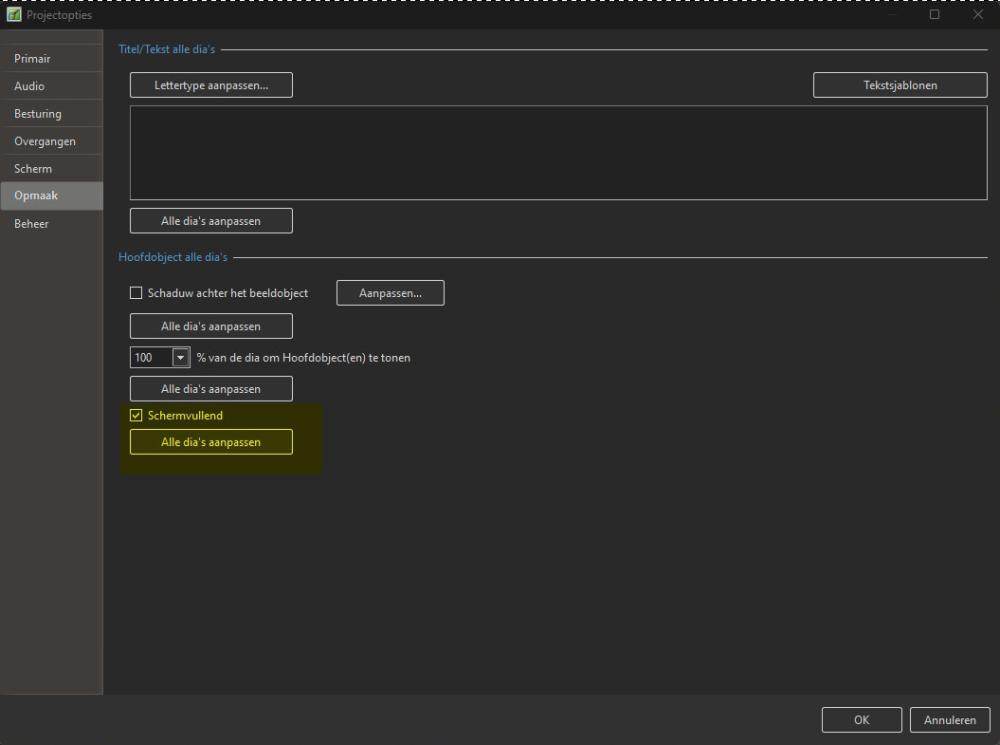Click the '% van de dia om Hoofdobject(en) te tonen' label

point(304,358)
